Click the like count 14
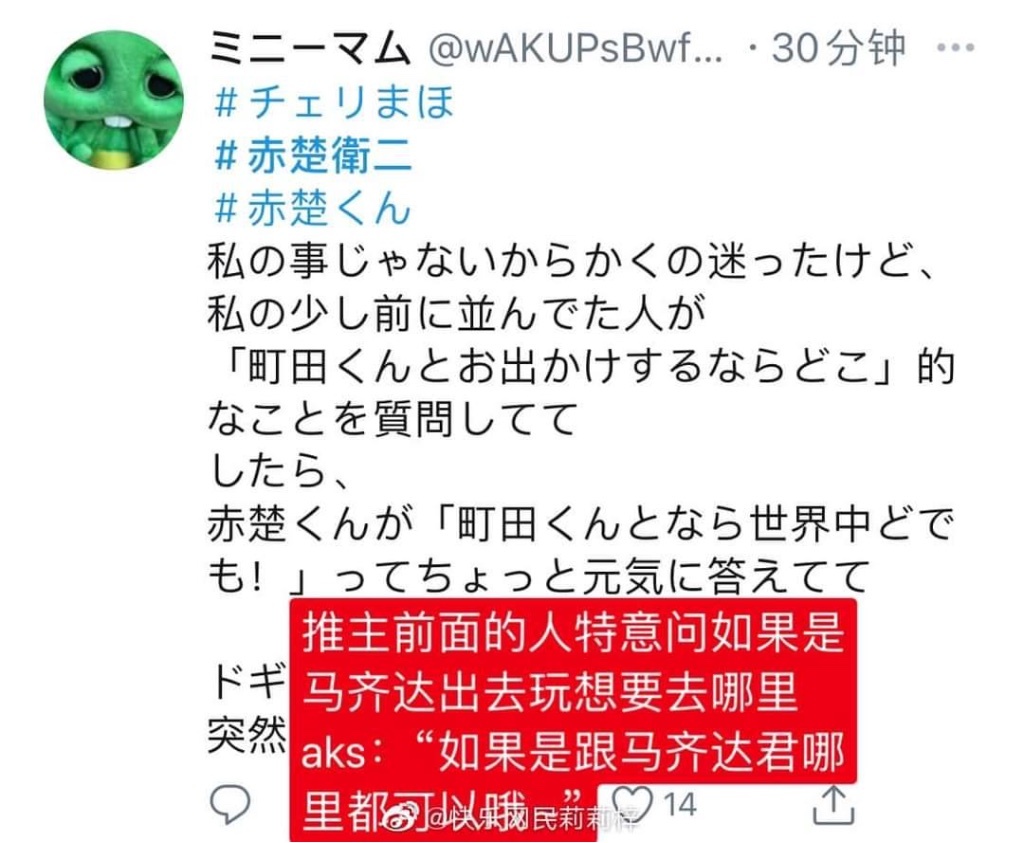Image resolution: width=1024 pixels, height=843 pixels. (x=680, y=803)
